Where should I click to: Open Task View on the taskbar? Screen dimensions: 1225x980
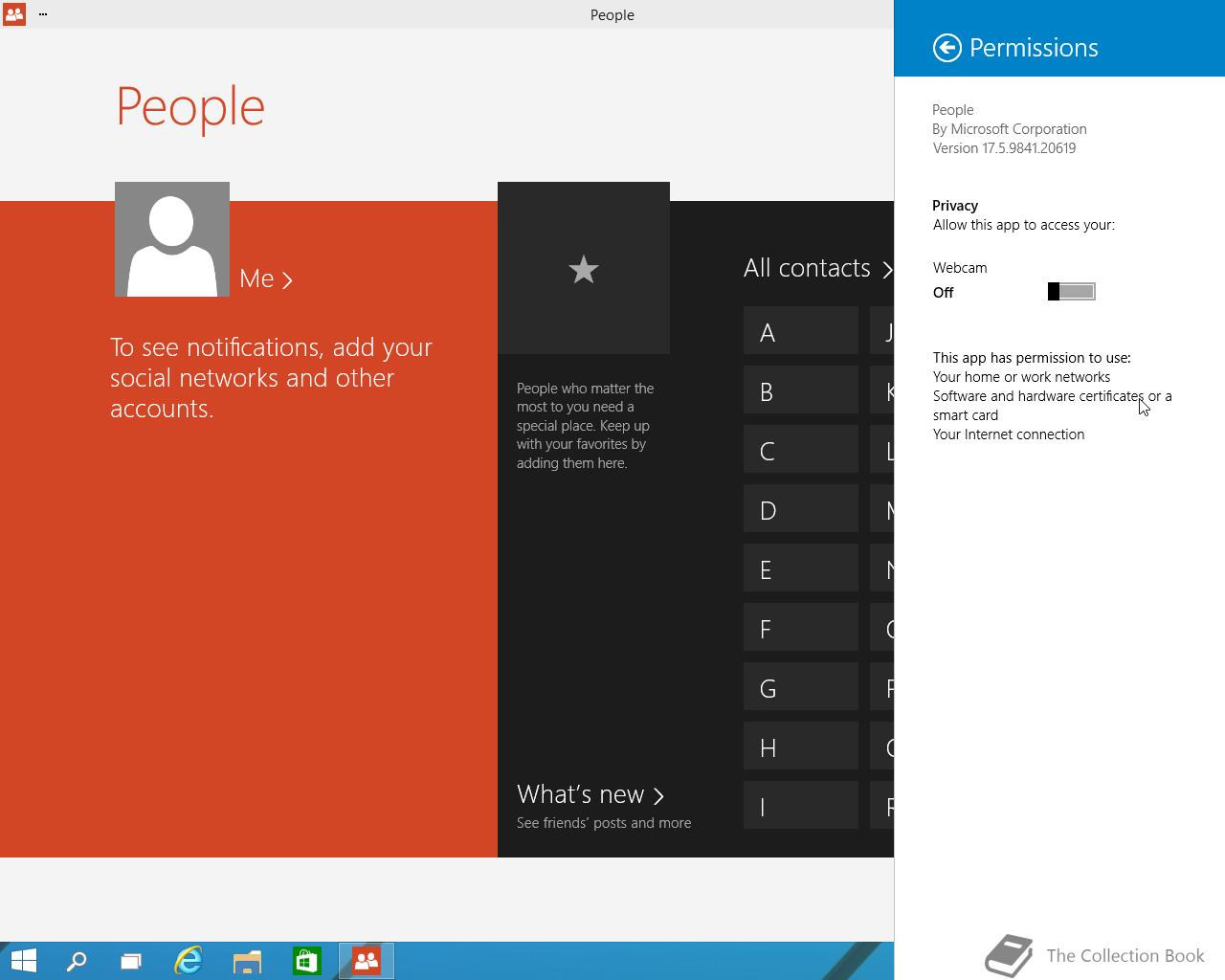tap(131, 961)
